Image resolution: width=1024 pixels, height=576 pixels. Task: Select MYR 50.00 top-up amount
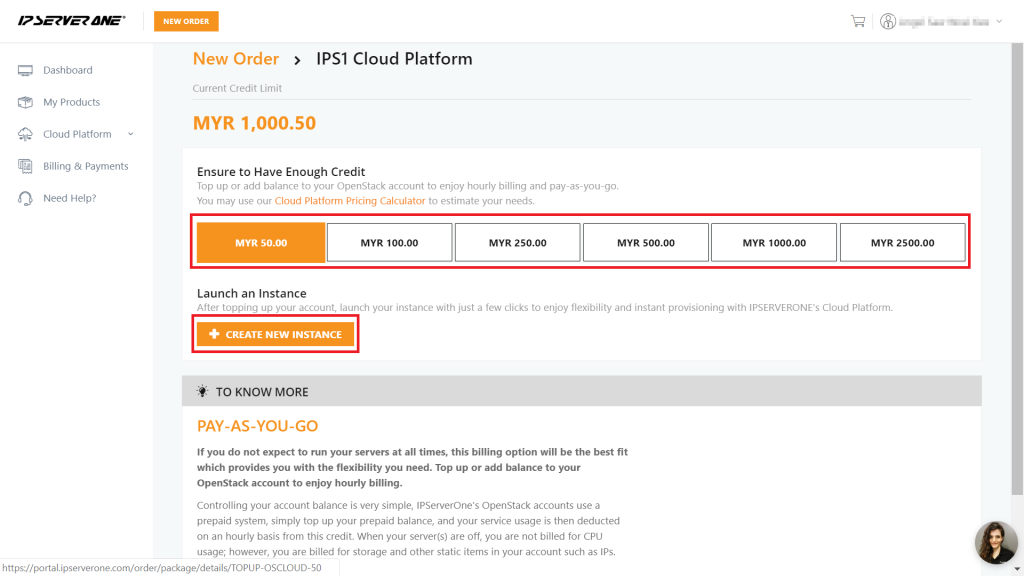pos(261,242)
